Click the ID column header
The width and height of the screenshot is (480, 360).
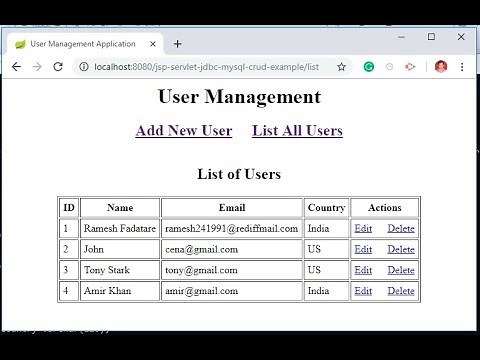69,208
